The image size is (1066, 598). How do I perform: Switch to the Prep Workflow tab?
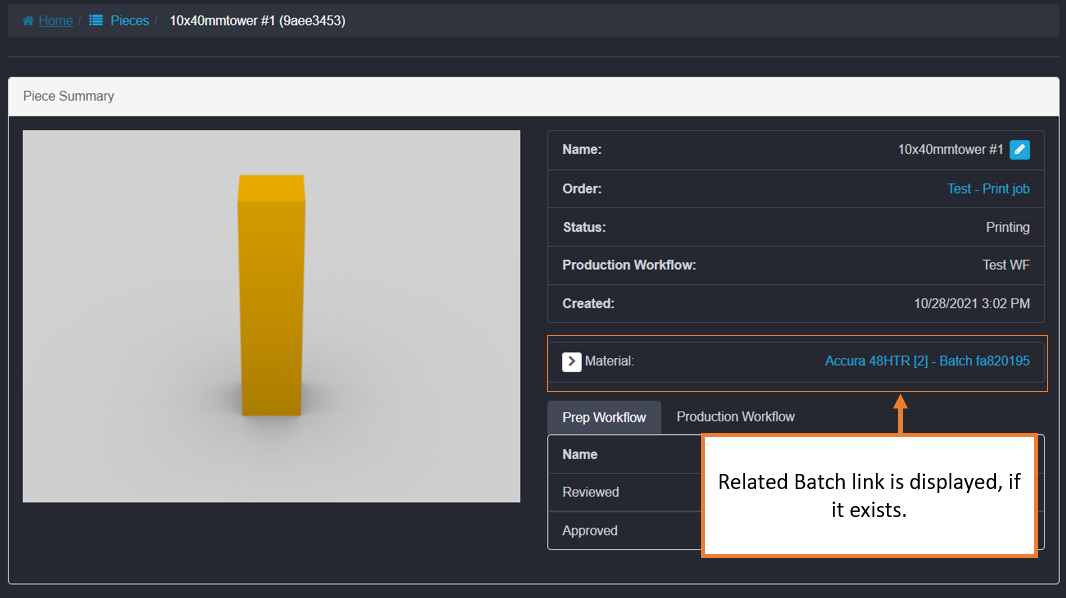pyautogui.click(x=604, y=417)
